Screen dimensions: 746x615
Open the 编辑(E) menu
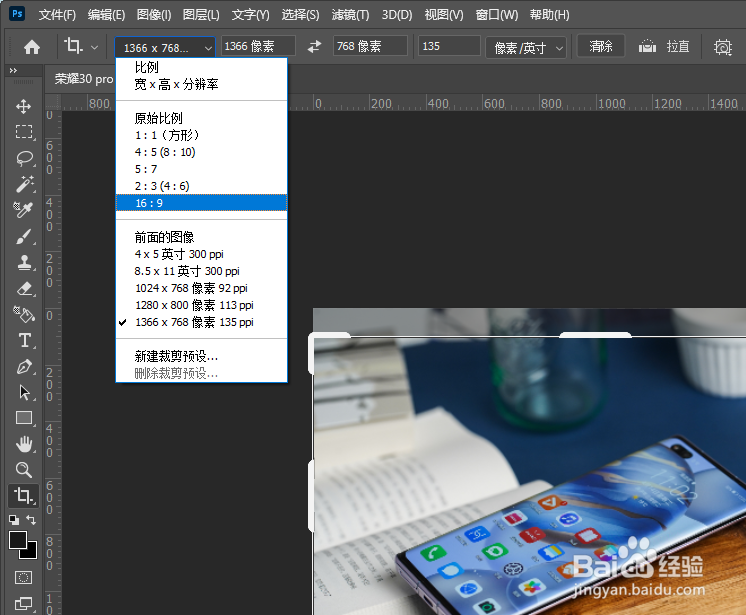[106, 15]
